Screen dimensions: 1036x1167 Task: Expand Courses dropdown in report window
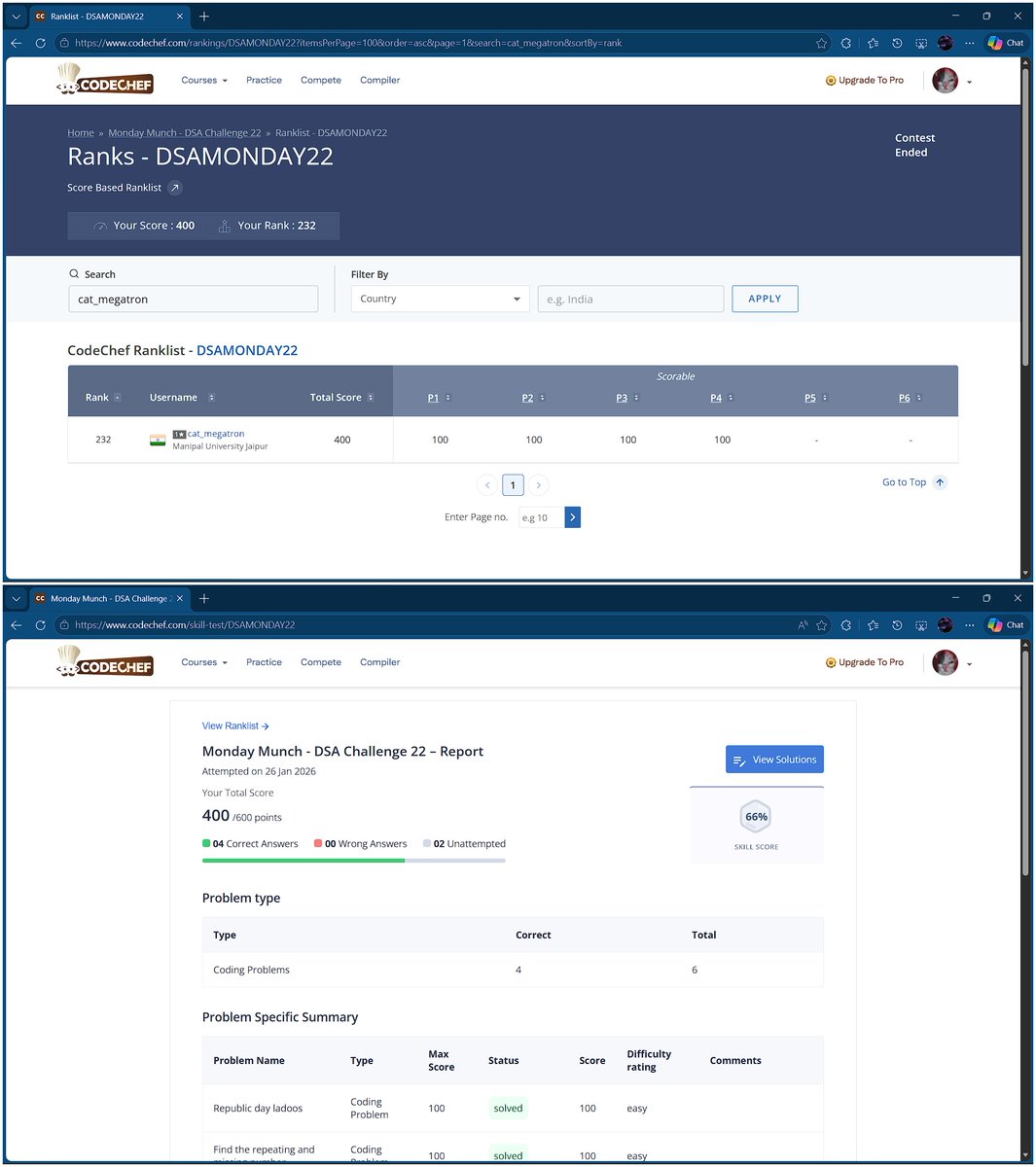pos(204,662)
